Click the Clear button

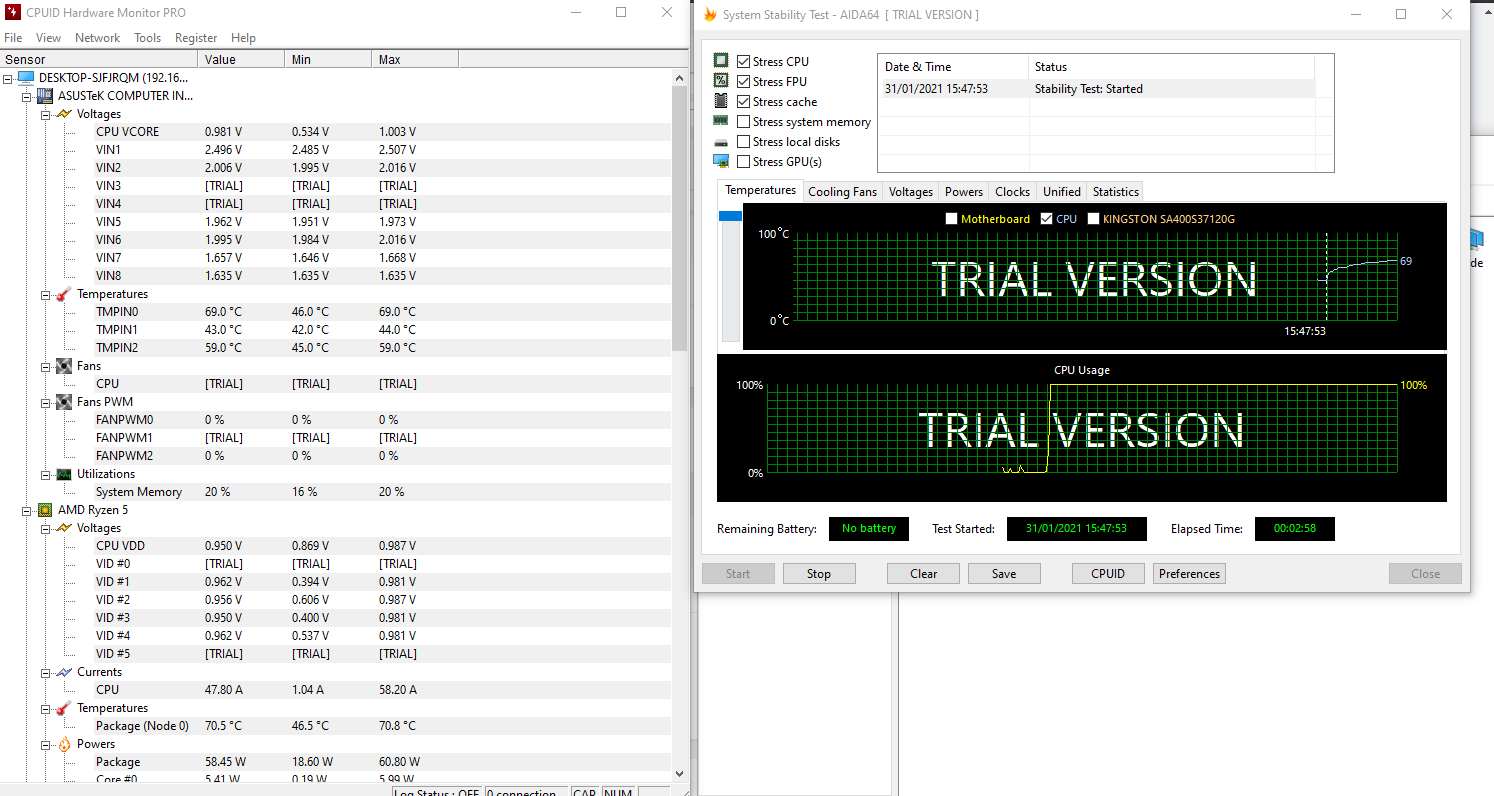pyautogui.click(x=924, y=574)
